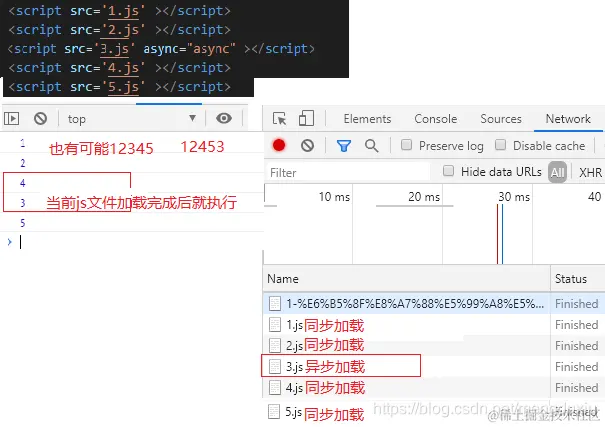
Task: Click the 3.js source in the code
Action: point(114,49)
